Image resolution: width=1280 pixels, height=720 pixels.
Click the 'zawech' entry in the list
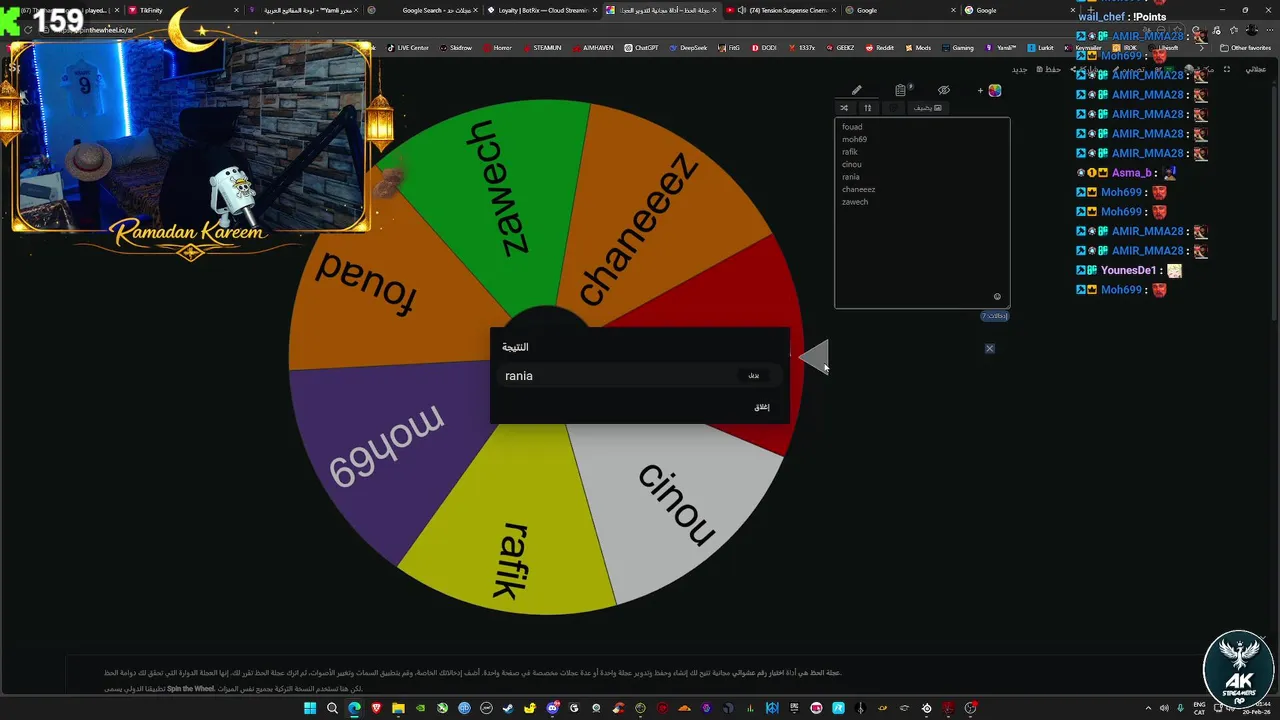pos(855,202)
